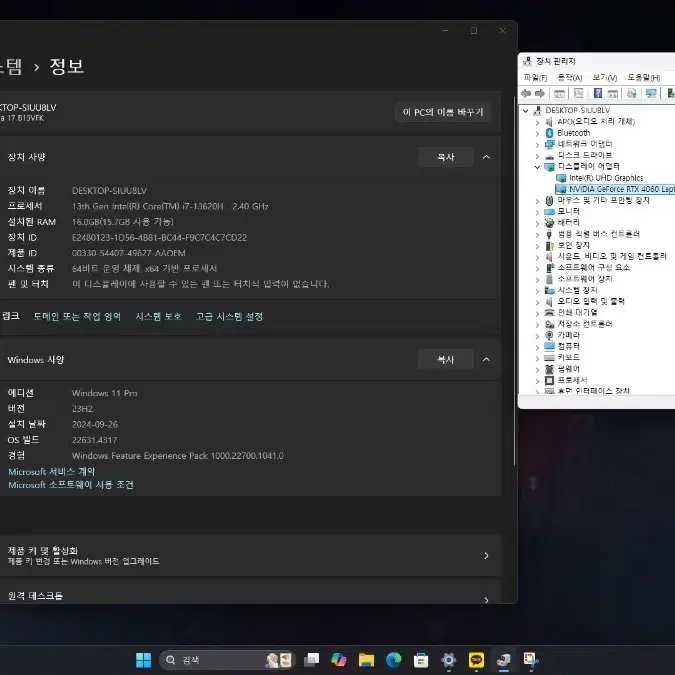Launch Microsoft Edge from the taskbar

coord(393,660)
